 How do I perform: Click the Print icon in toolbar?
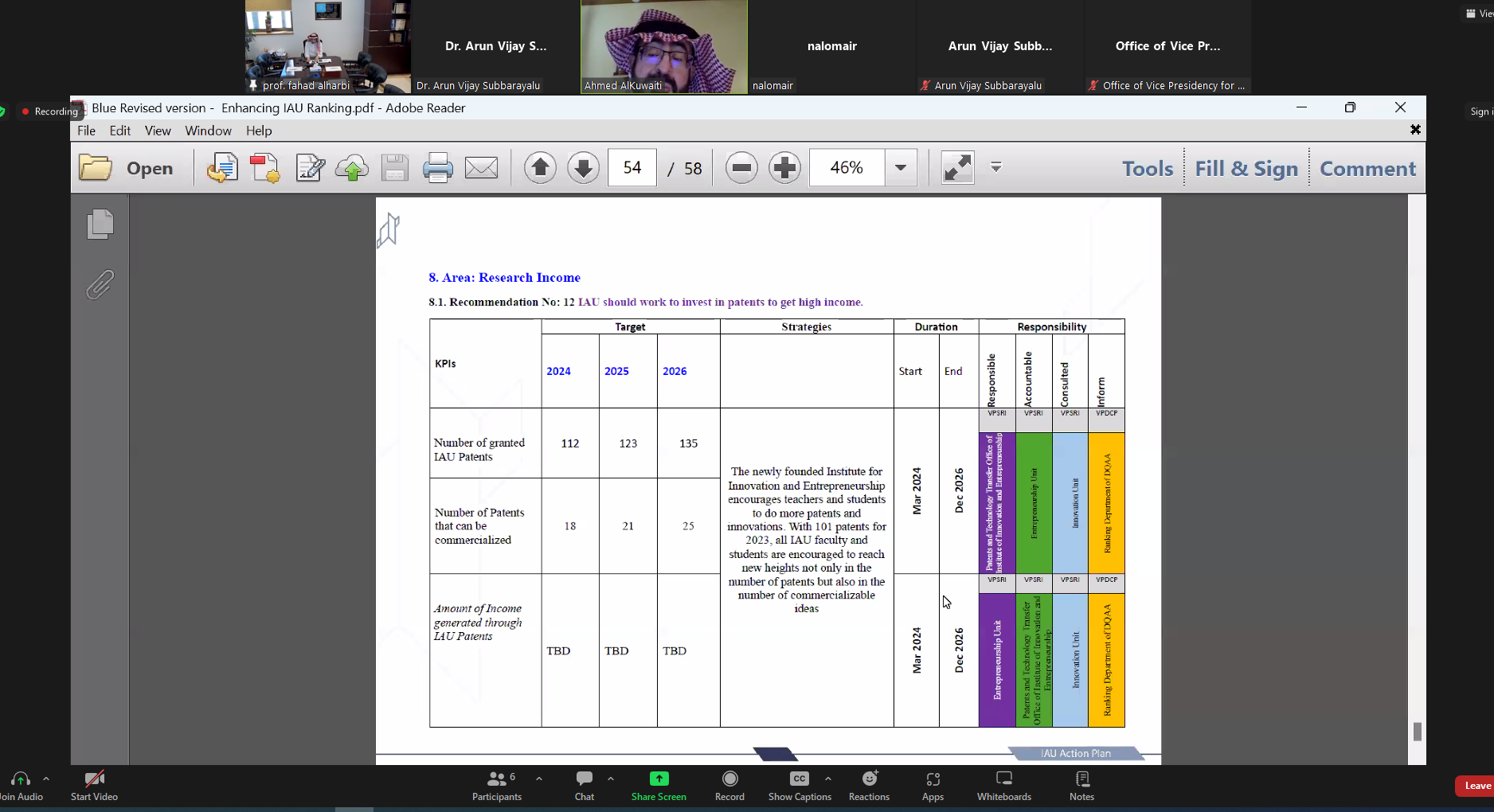(437, 168)
